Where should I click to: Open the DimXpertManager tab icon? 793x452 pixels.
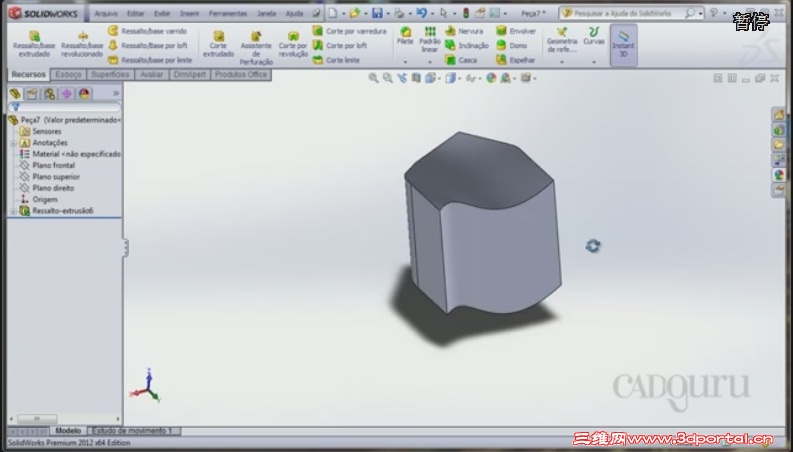(67, 94)
